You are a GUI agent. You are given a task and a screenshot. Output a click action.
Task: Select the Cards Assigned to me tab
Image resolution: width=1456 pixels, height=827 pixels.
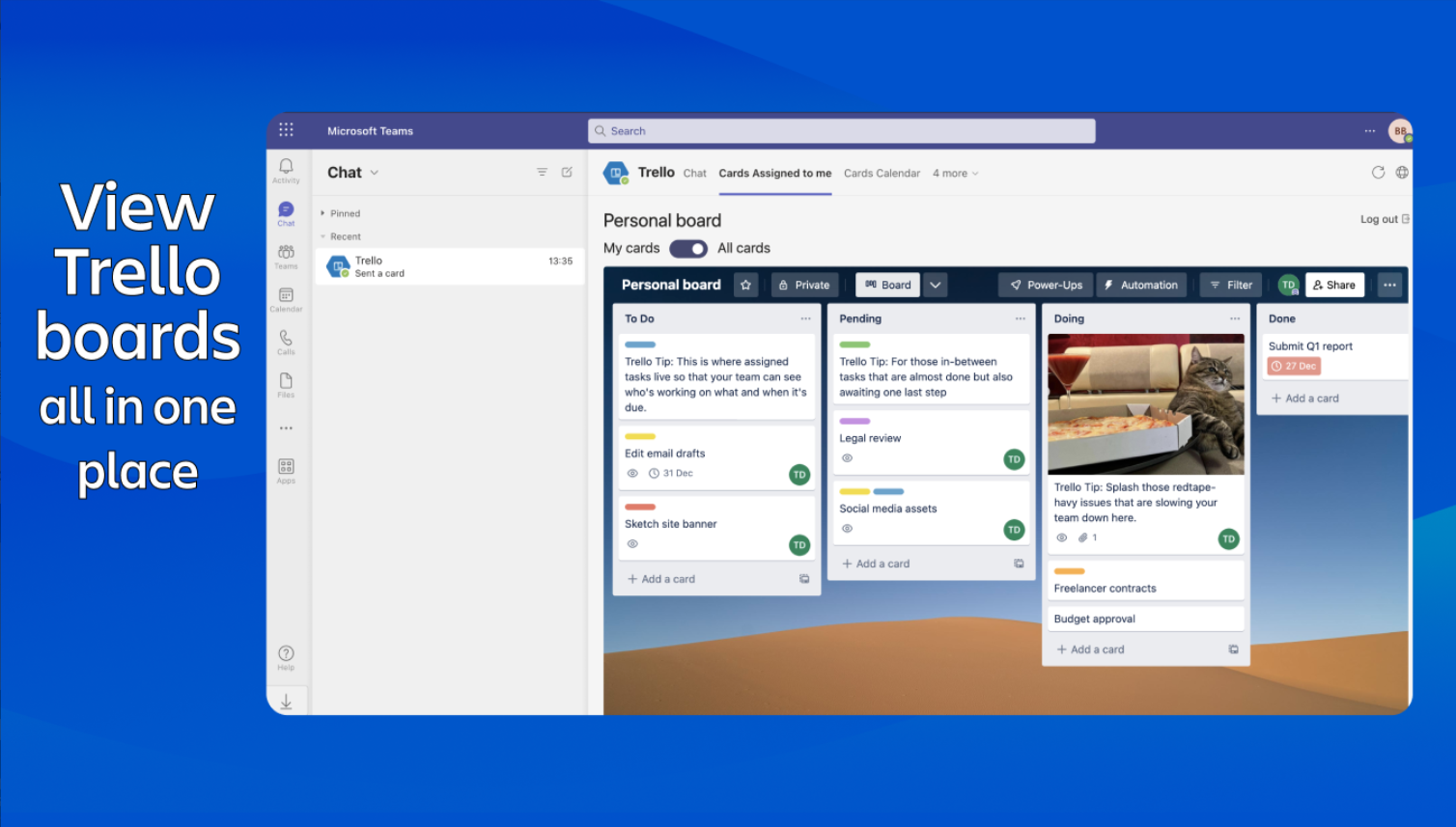(774, 174)
